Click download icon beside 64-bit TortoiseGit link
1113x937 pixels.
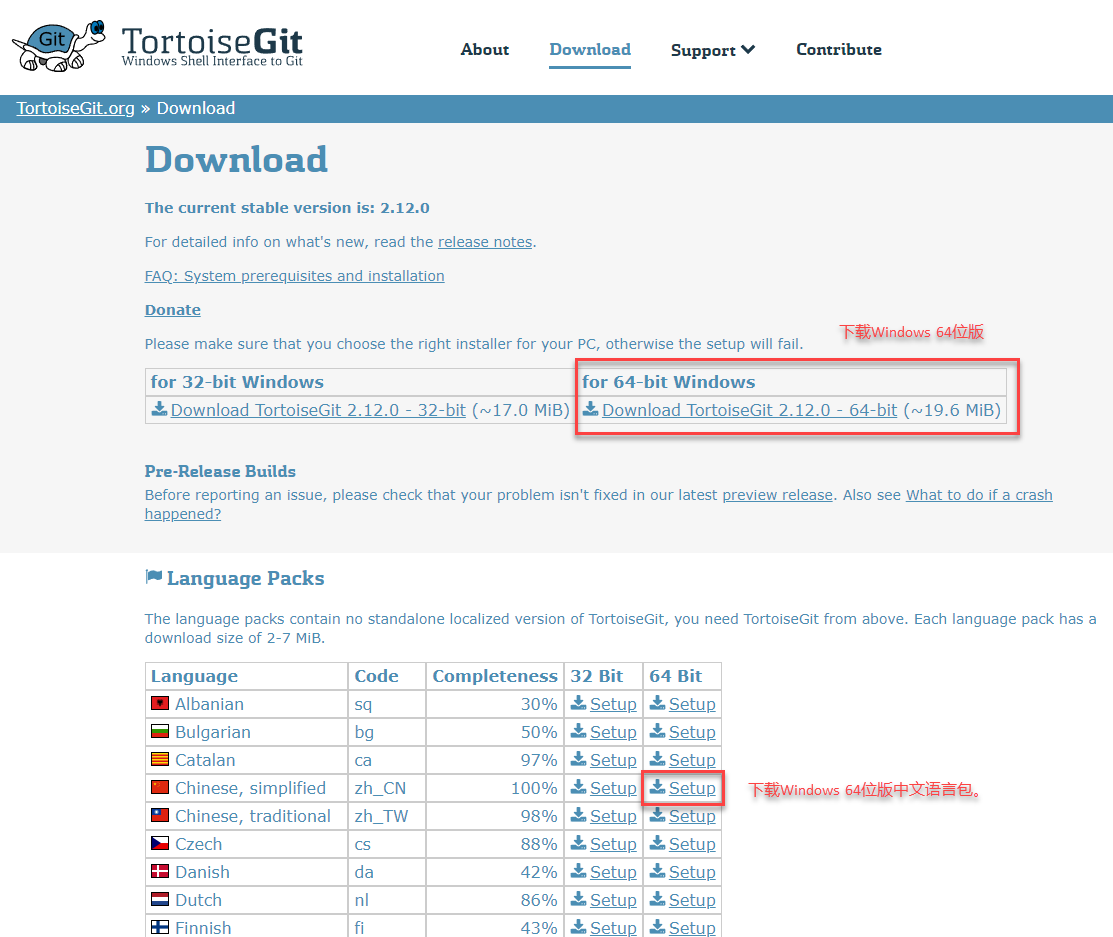click(x=591, y=409)
